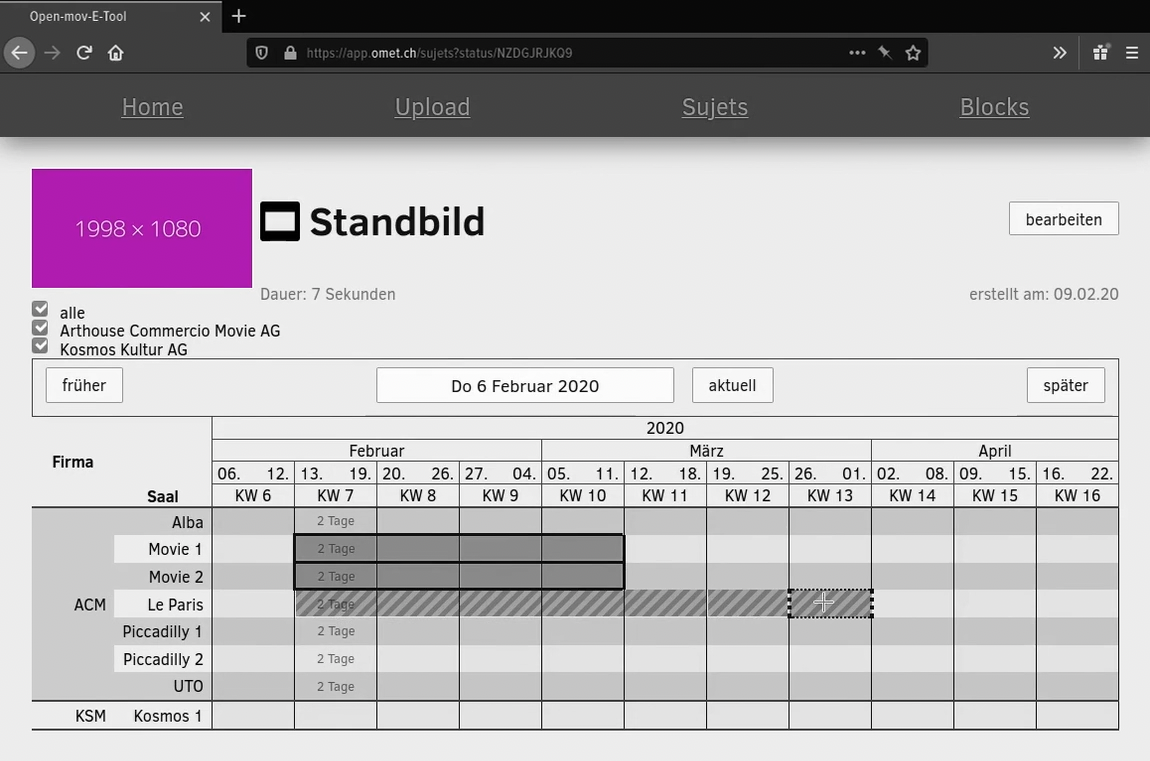Go to the Blocks navigation item
The height and width of the screenshot is (761, 1150).
[x=994, y=107]
